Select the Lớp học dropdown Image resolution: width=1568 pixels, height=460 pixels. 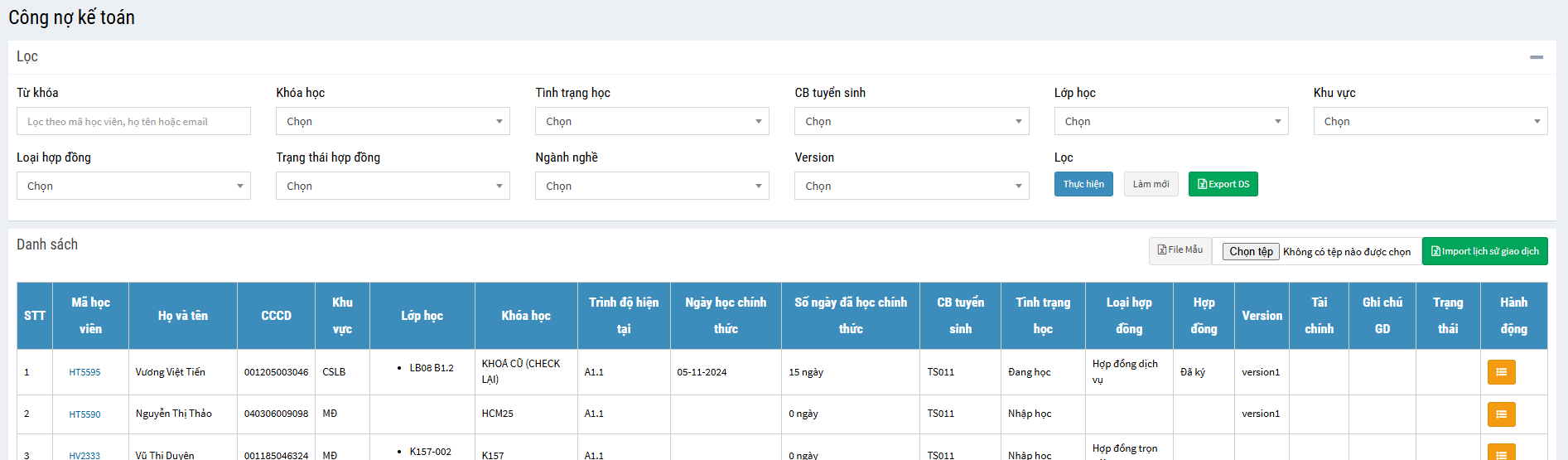[x=1170, y=121]
